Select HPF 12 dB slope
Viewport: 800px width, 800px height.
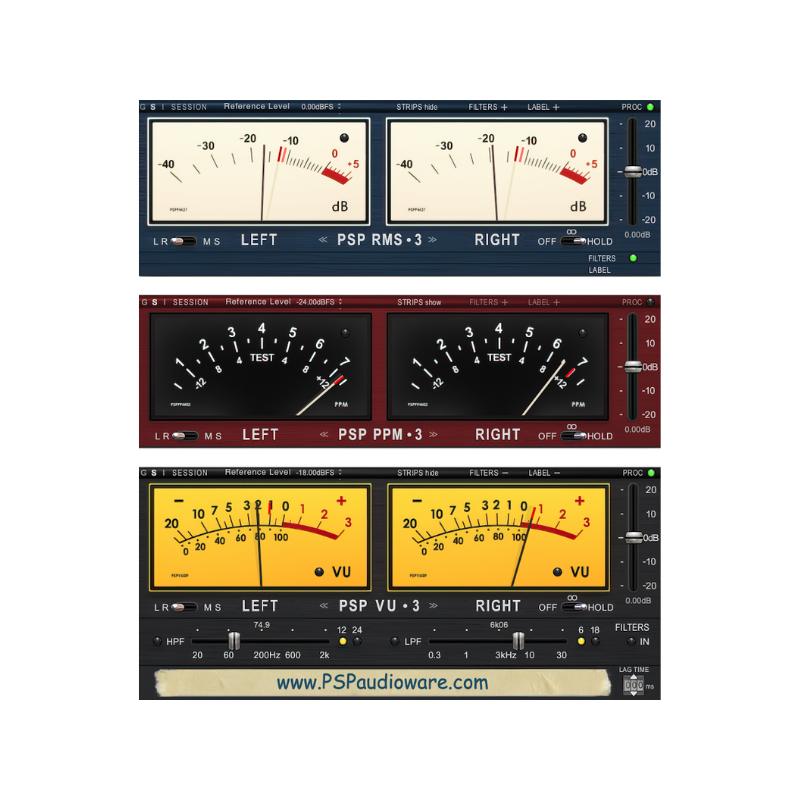[x=343, y=641]
